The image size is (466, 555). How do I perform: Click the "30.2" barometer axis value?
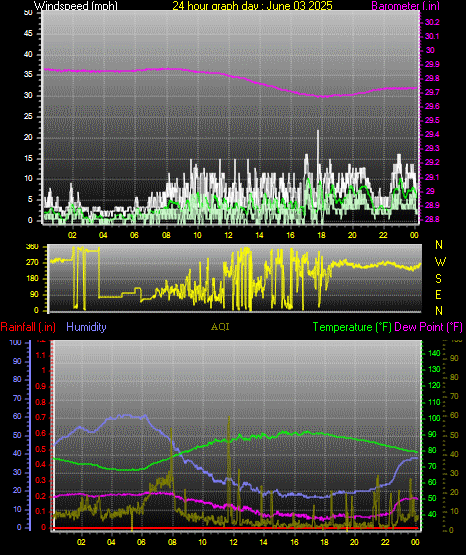pyautogui.click(x=432, y=22)
